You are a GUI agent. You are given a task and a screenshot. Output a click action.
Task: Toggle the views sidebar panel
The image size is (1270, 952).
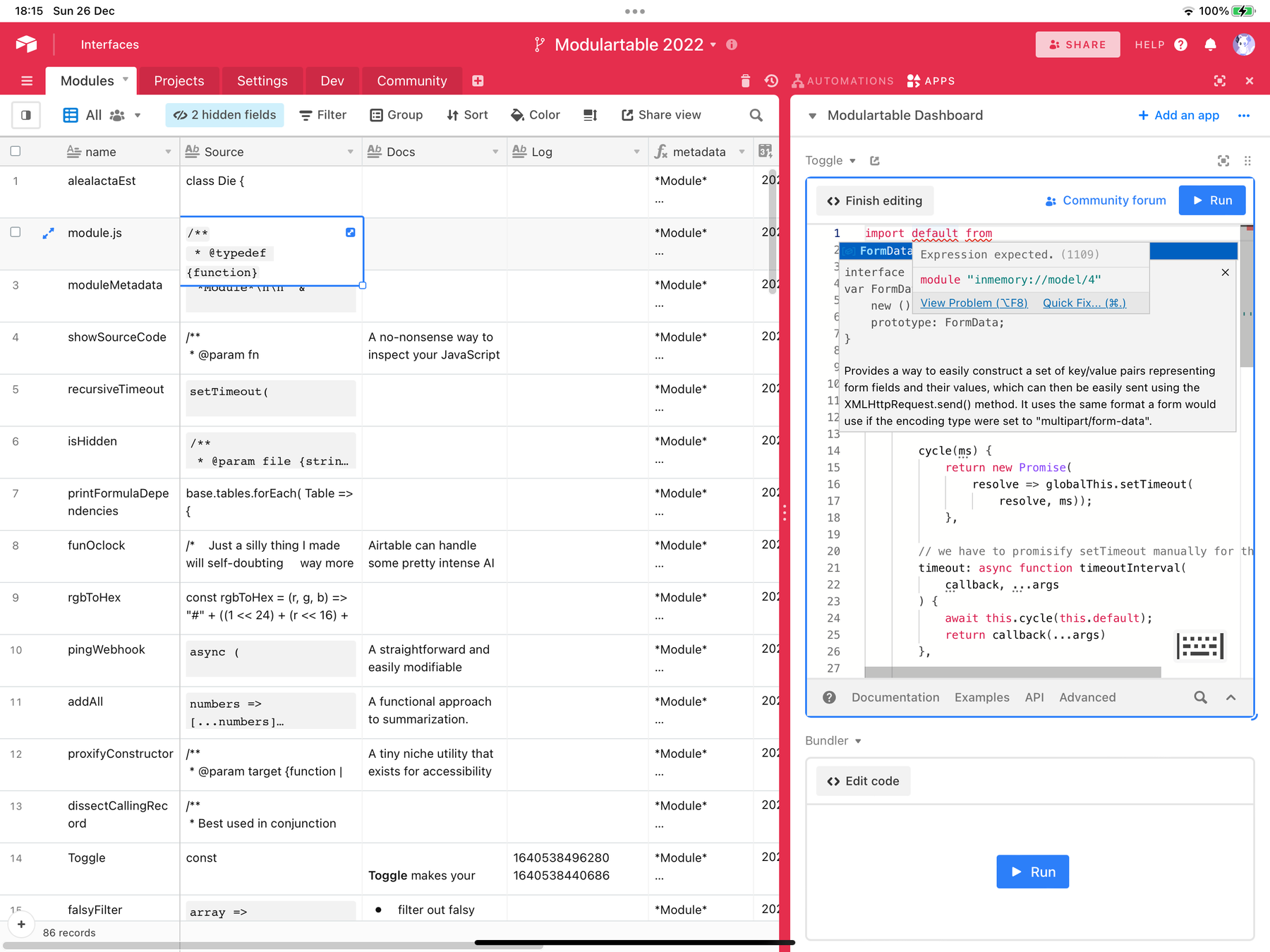pos(26,115)
